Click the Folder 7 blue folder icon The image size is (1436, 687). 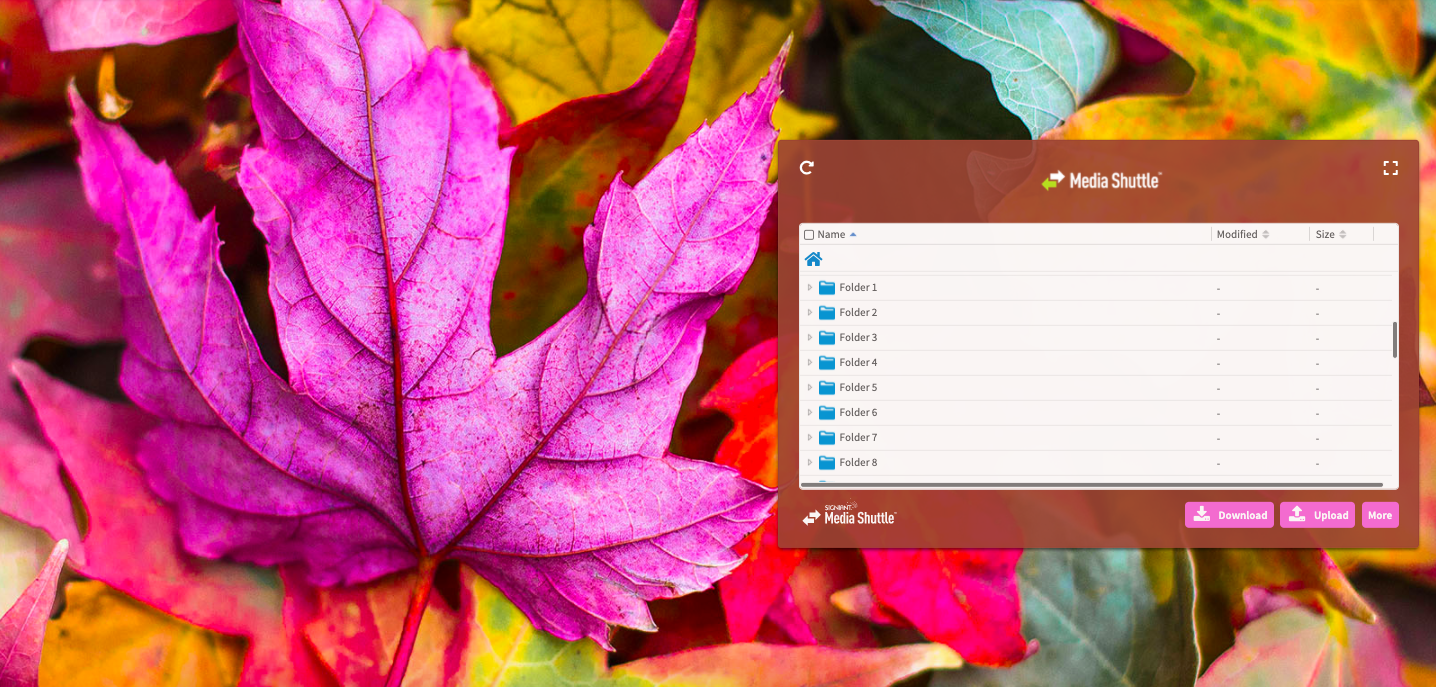[827, 438]
